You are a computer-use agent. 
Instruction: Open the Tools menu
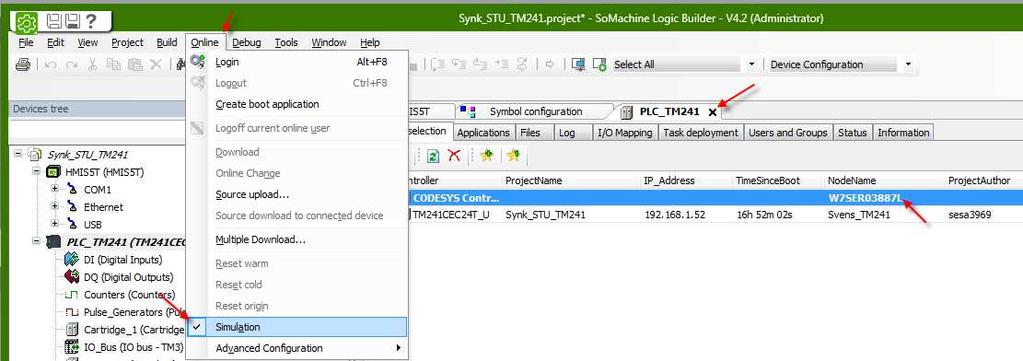click(x=286, y=42)
